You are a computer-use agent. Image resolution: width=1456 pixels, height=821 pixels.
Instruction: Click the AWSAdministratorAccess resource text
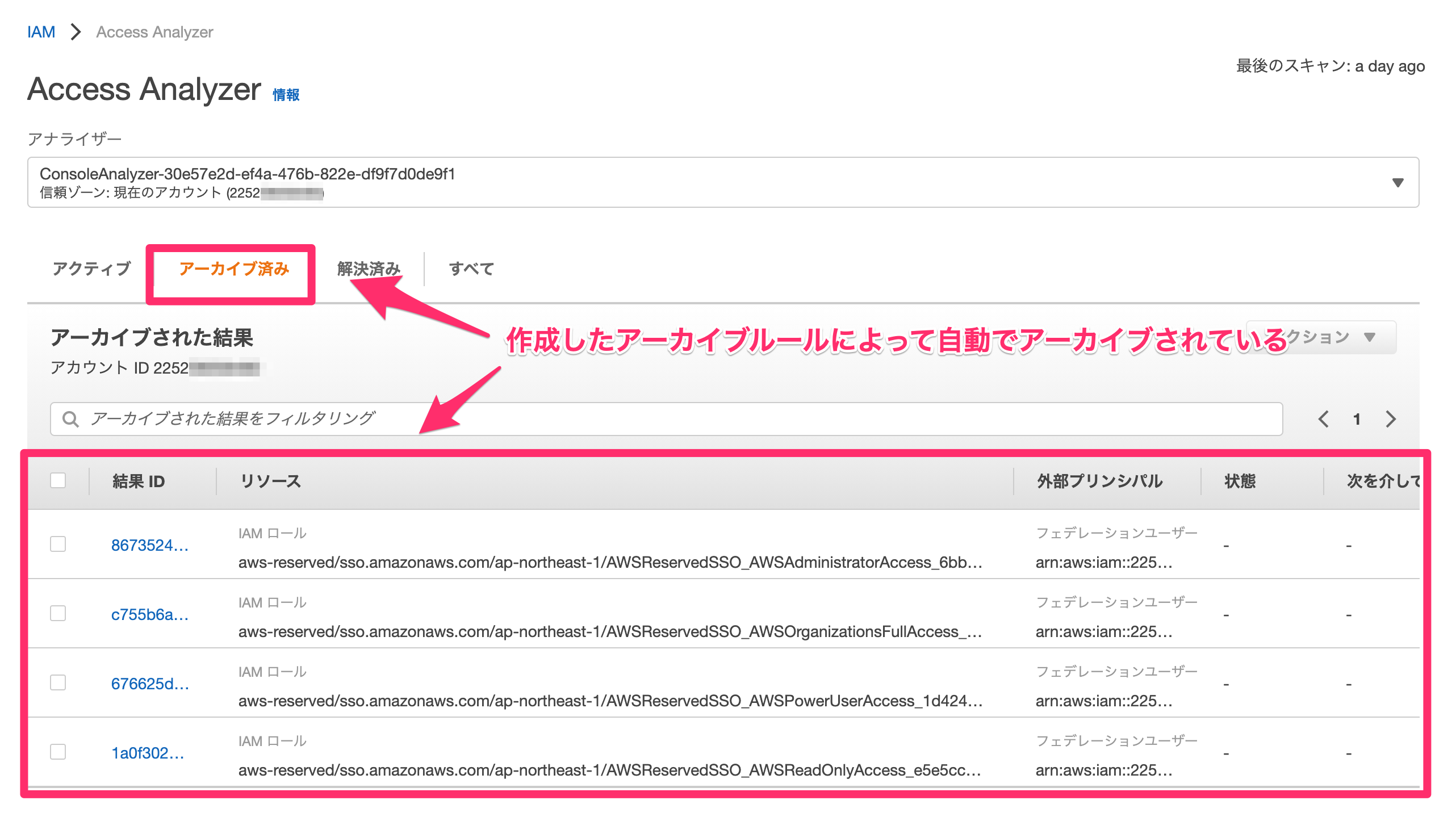point(610,562)
